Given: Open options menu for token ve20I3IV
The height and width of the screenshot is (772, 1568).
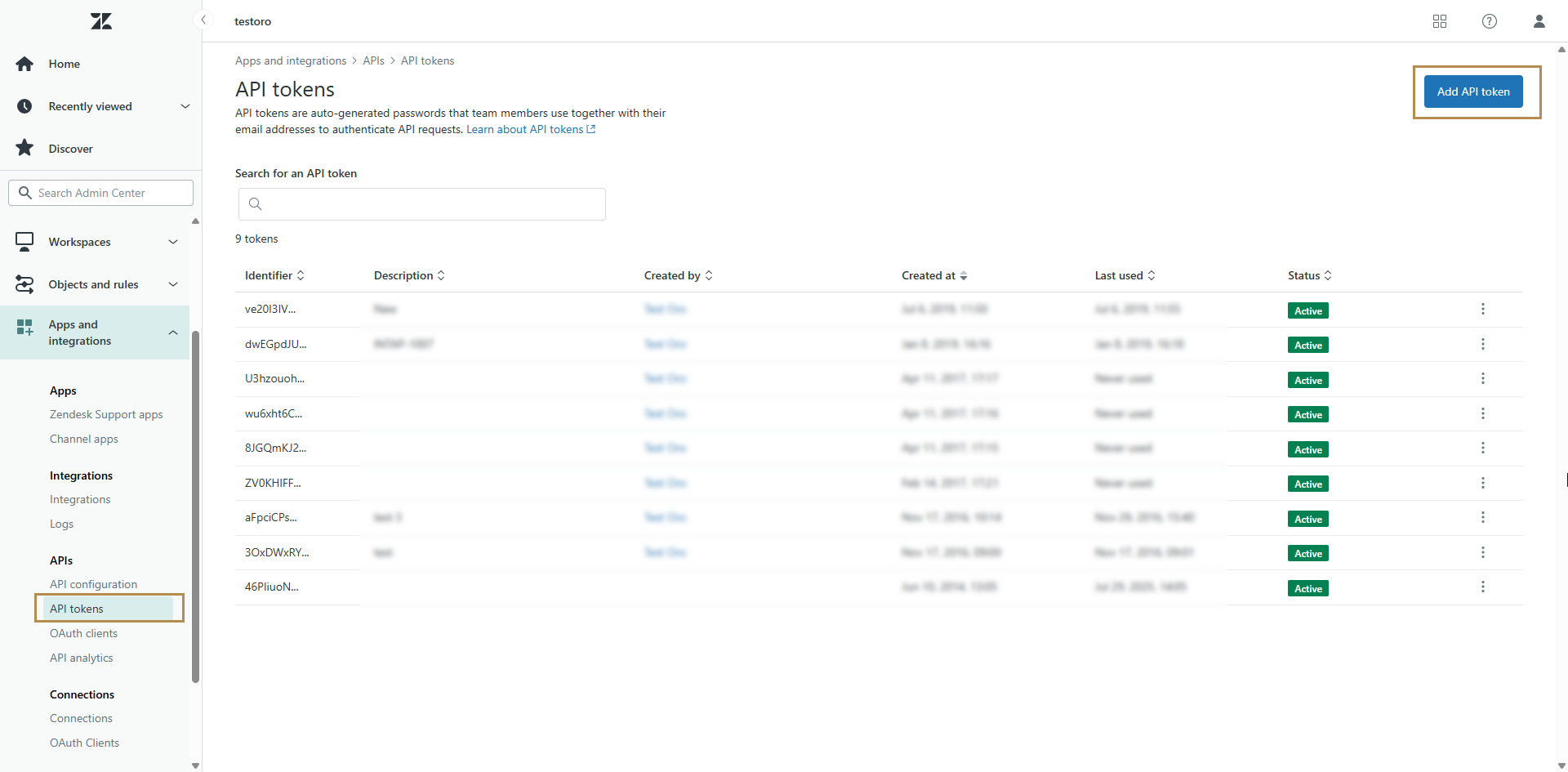Looking at the screenshot, I should coord(1482,309).
